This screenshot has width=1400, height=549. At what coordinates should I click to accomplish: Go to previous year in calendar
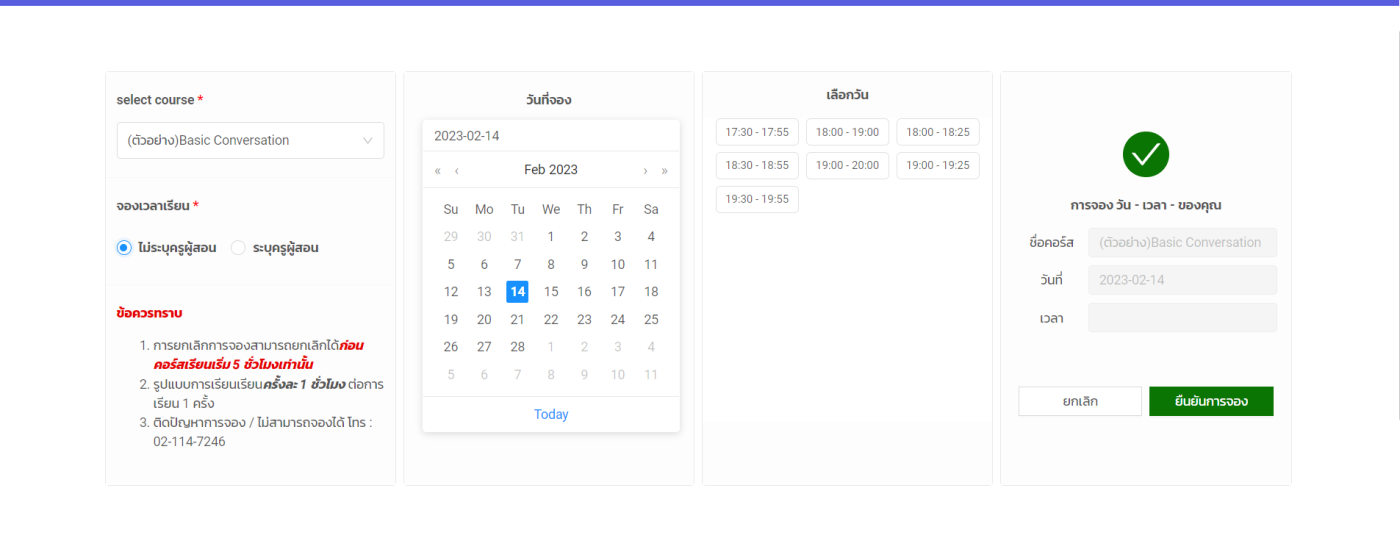click(x=438, y=170)
